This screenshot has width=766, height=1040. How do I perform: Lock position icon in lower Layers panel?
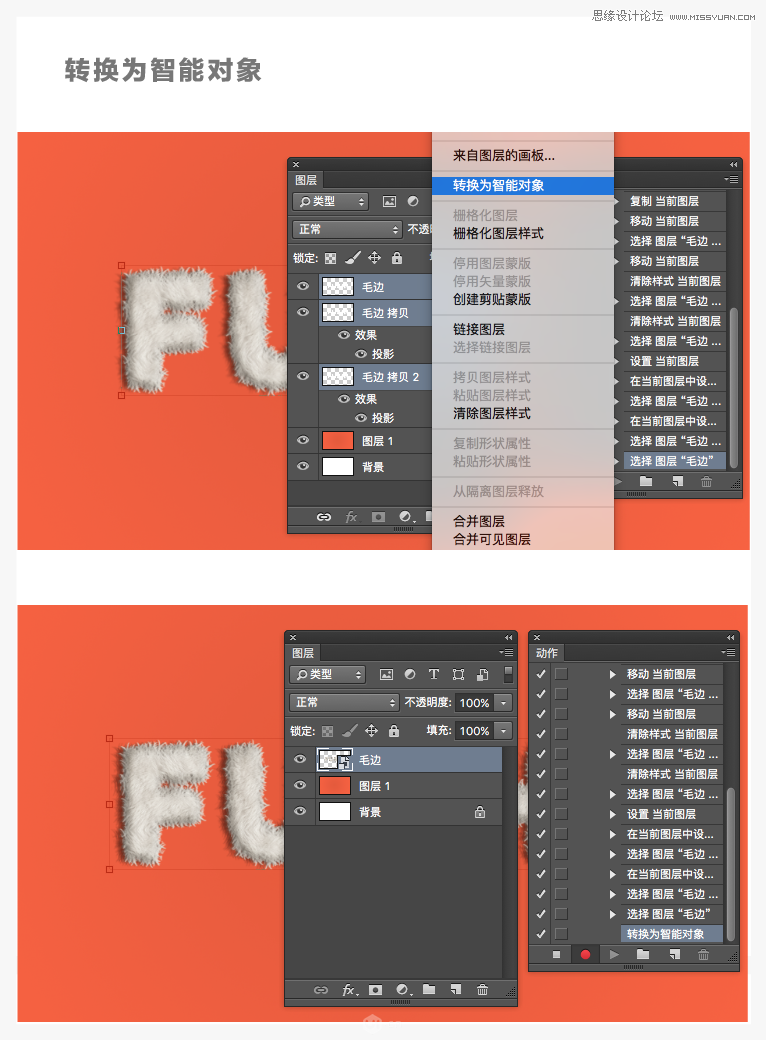(371, 730)
